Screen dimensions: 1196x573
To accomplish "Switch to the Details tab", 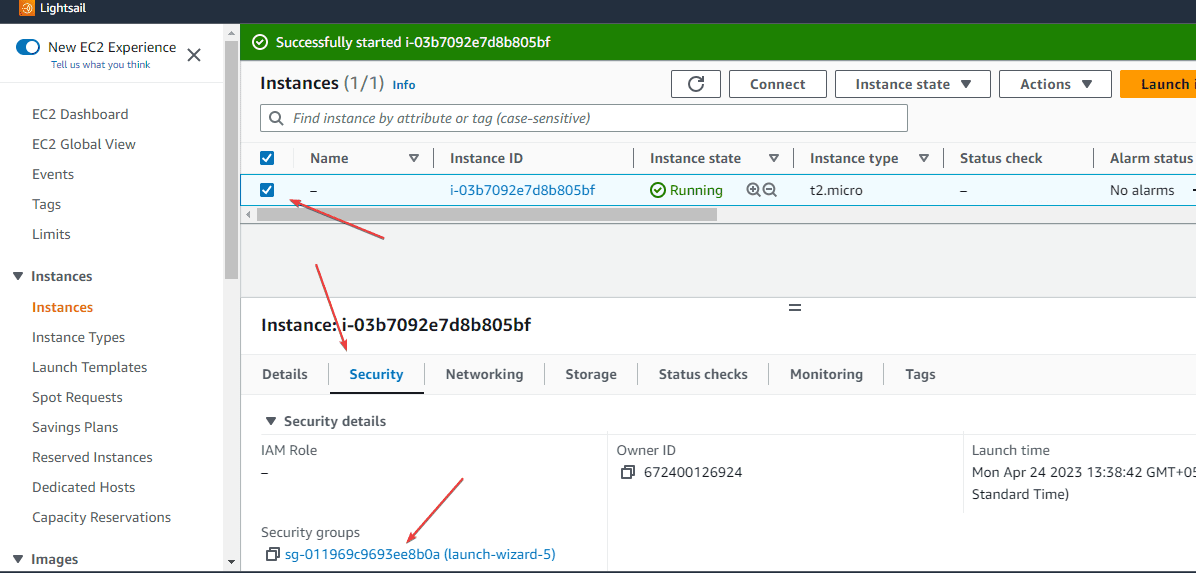I will tap(285, 375).
